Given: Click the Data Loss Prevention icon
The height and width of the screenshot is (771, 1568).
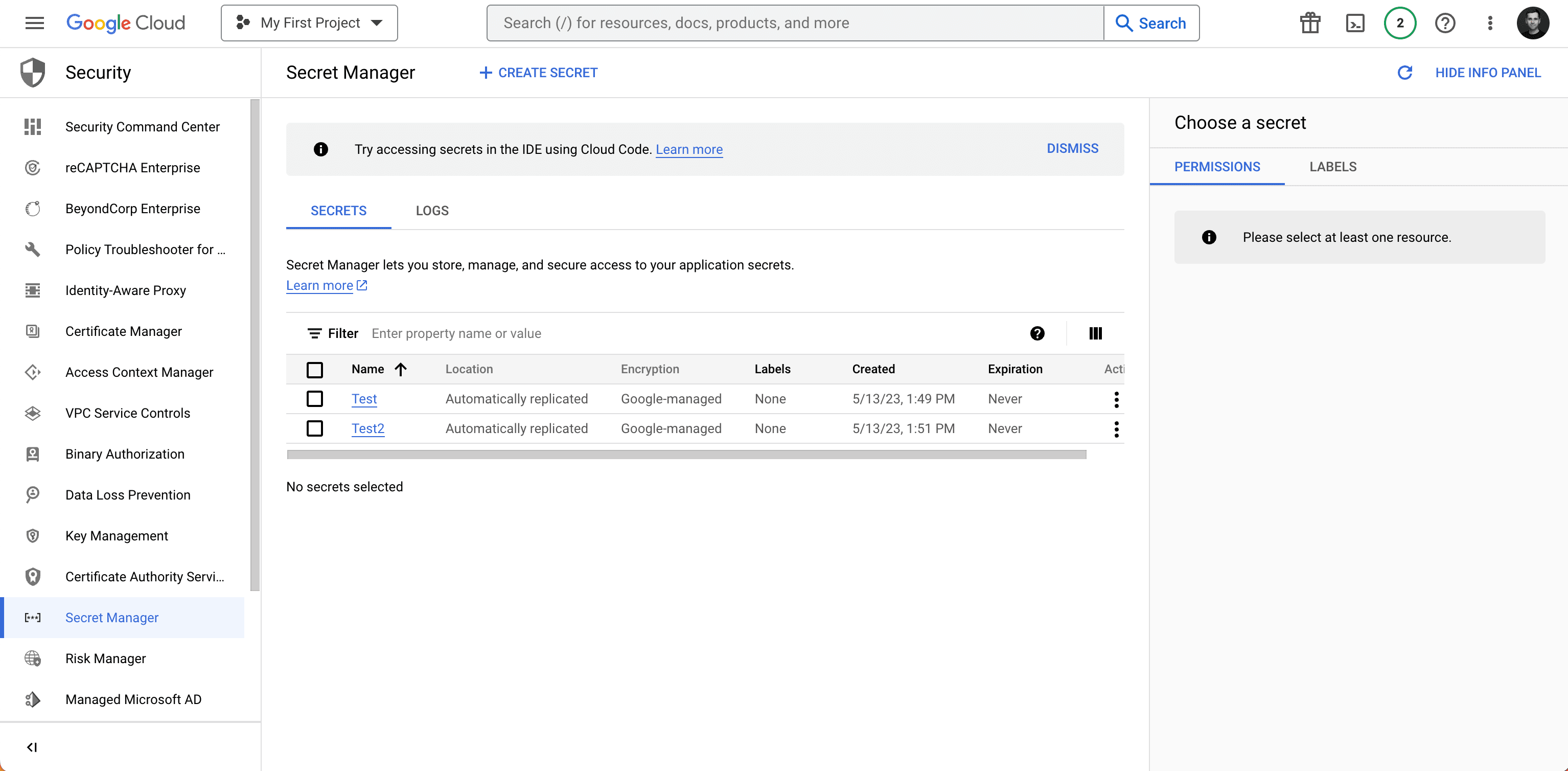Looking at the screenshot, I should pos(31,494).
